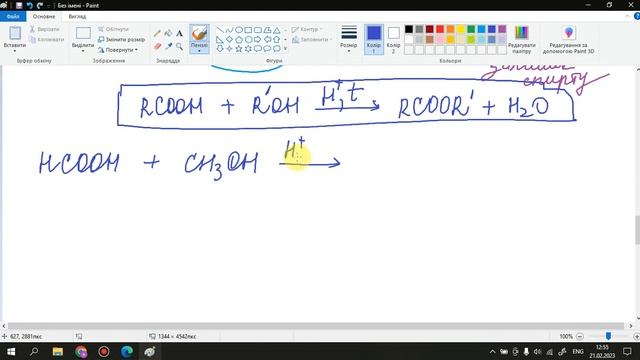640x360 pixels.
Task: Click the zoom slider handle
Action: coord(608,336)
